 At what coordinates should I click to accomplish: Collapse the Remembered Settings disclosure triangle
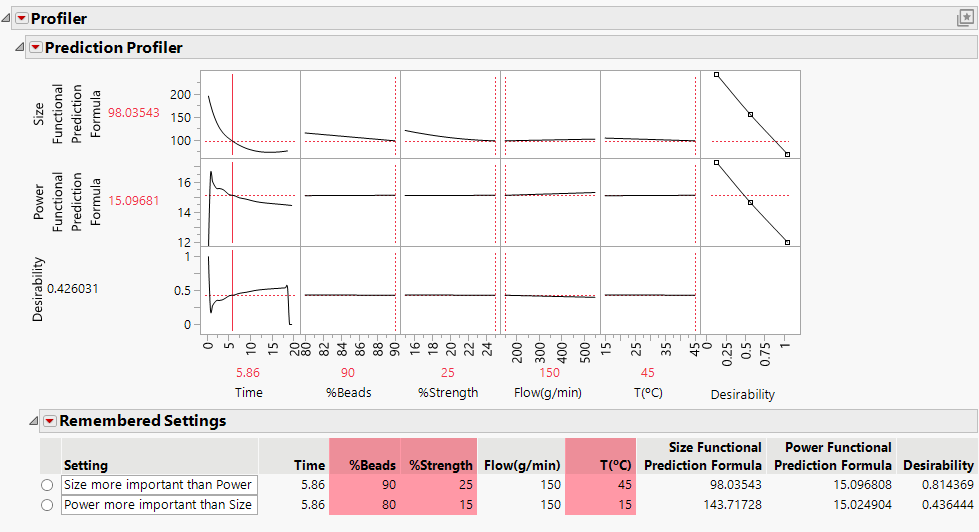pyautogui.click(x=34, y=421)
